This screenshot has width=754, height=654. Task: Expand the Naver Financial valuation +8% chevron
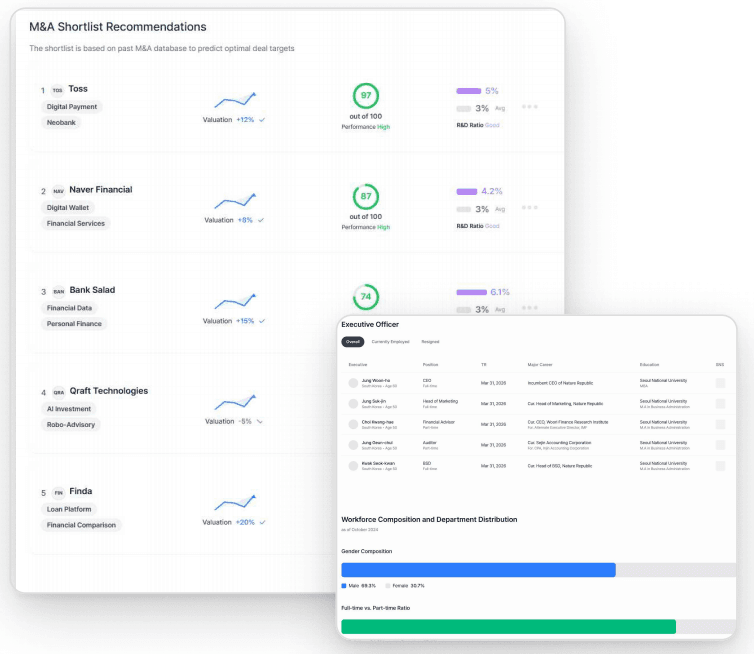(x=261, y=220)
